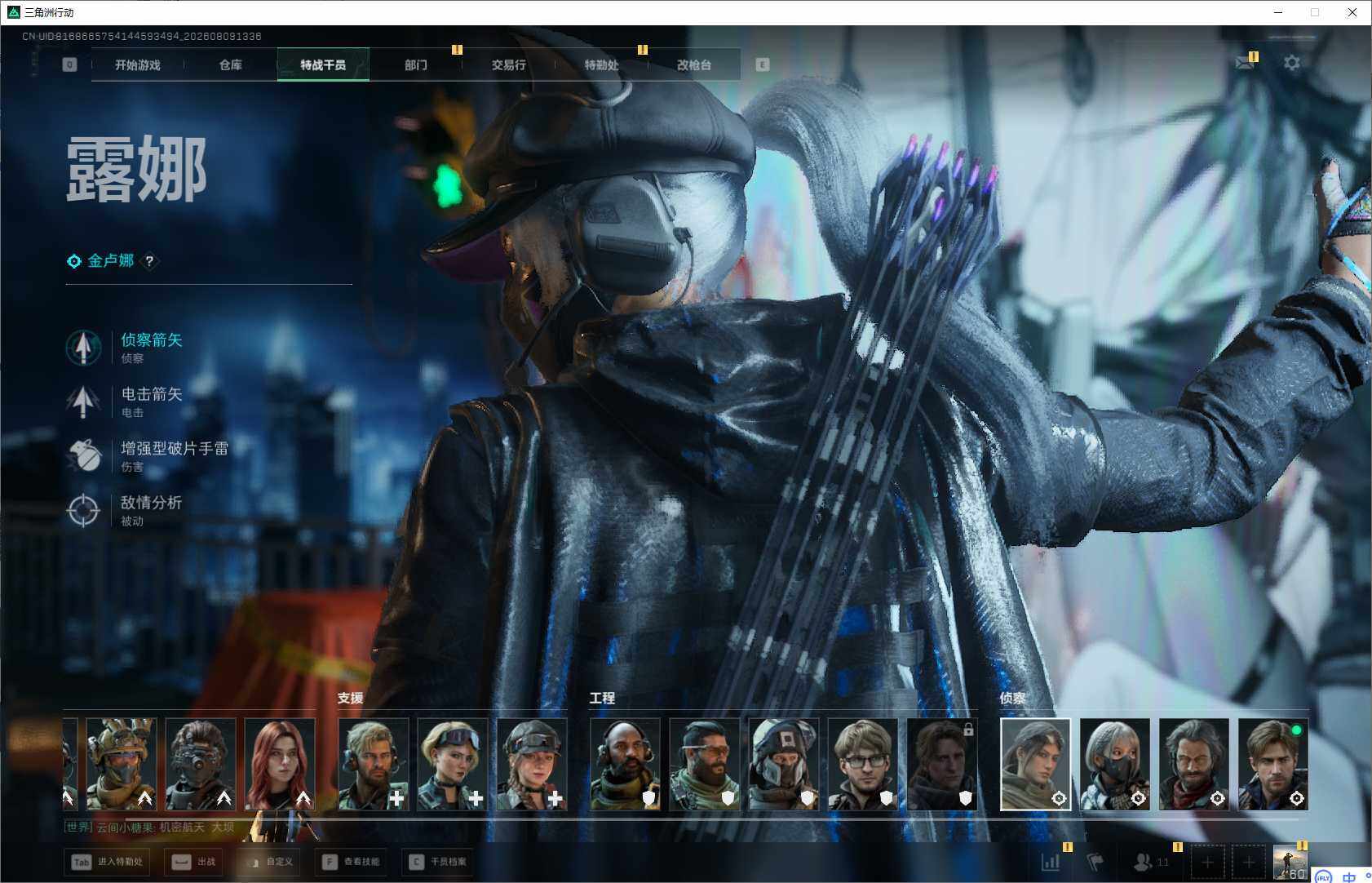The image size is (1372, 883).
Task: Go to the 交易行 tab
Action: (508, 64)
